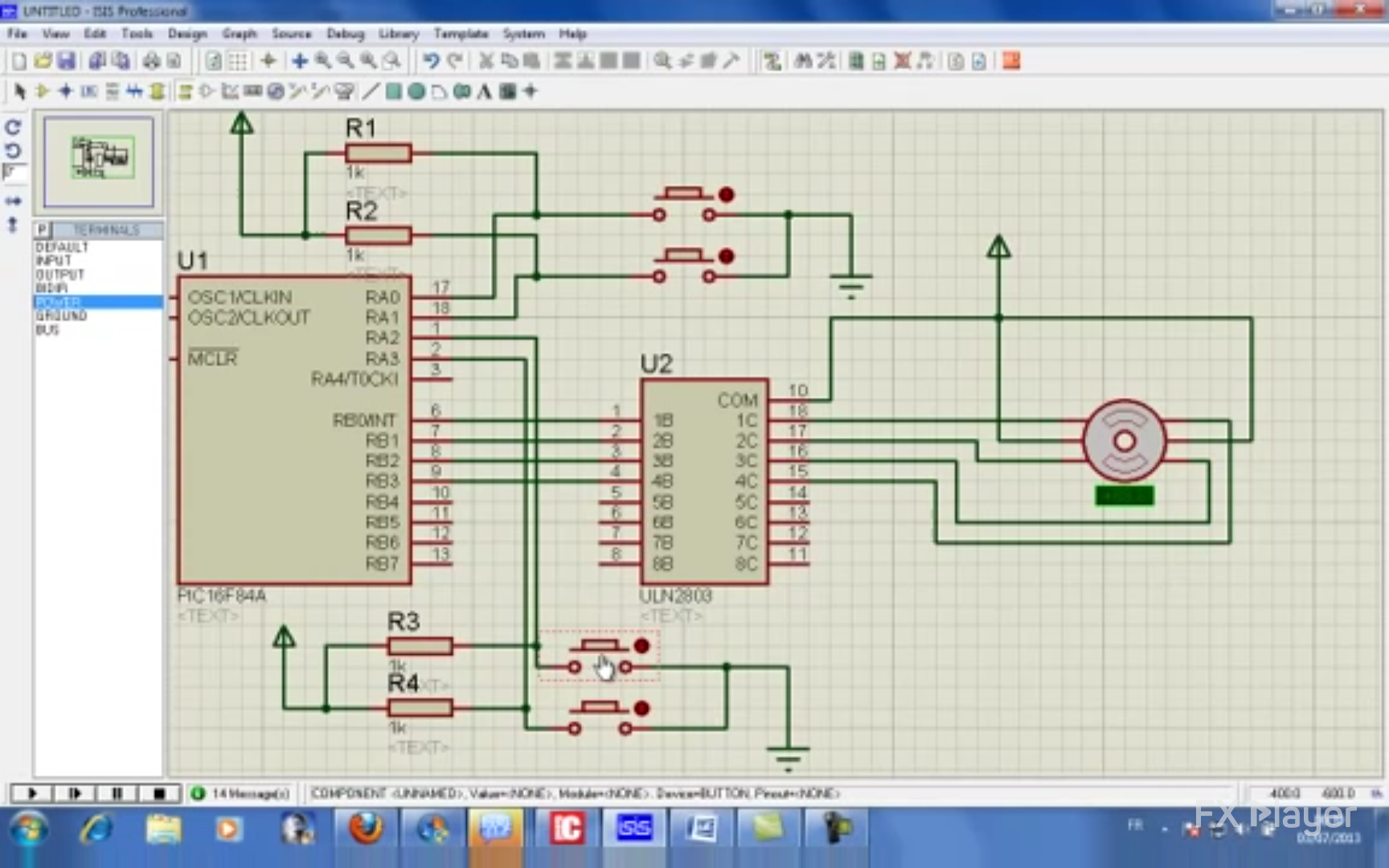This screenshot has height=868, width=1389.
Task: Select the 2D circle drawing tool
Action: click(x=416, y=92)
